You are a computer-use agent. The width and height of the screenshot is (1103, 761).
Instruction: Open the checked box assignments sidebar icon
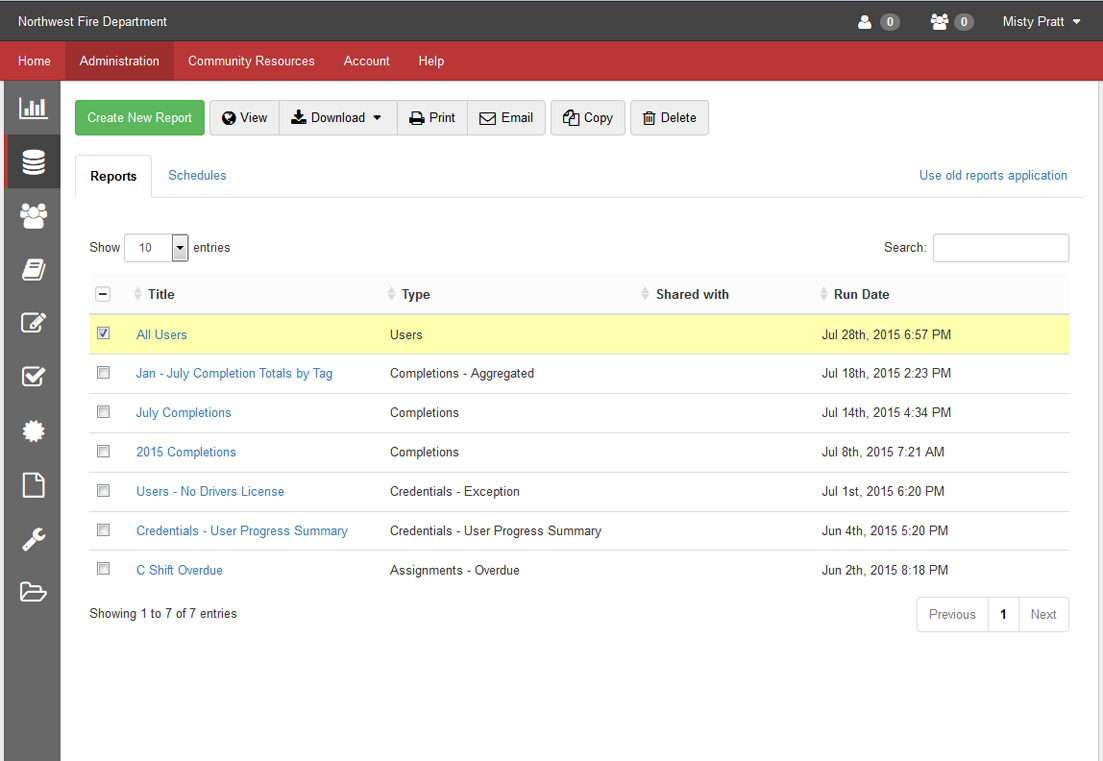tap(33, 377)
